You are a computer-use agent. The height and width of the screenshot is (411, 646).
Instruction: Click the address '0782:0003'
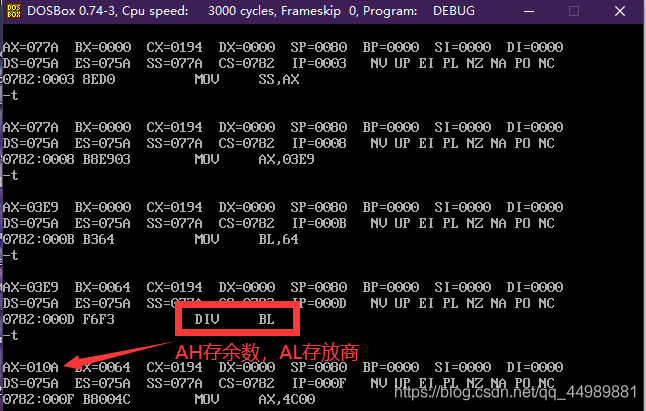coord(39,79)
